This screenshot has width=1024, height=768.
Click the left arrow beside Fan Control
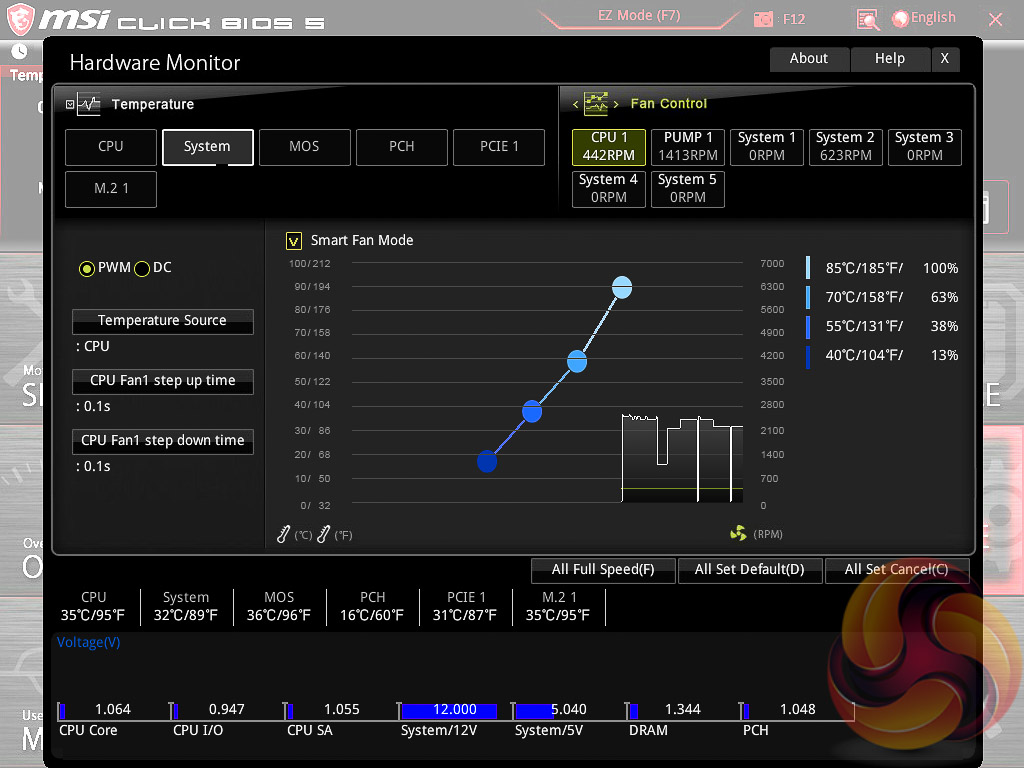coord(575,104)
